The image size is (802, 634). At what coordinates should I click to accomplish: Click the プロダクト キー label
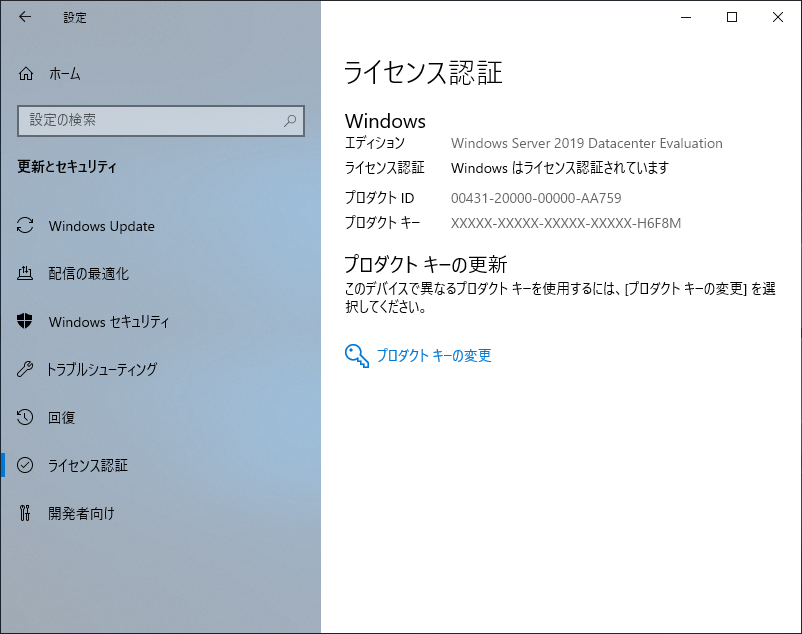tap(383, 222)
